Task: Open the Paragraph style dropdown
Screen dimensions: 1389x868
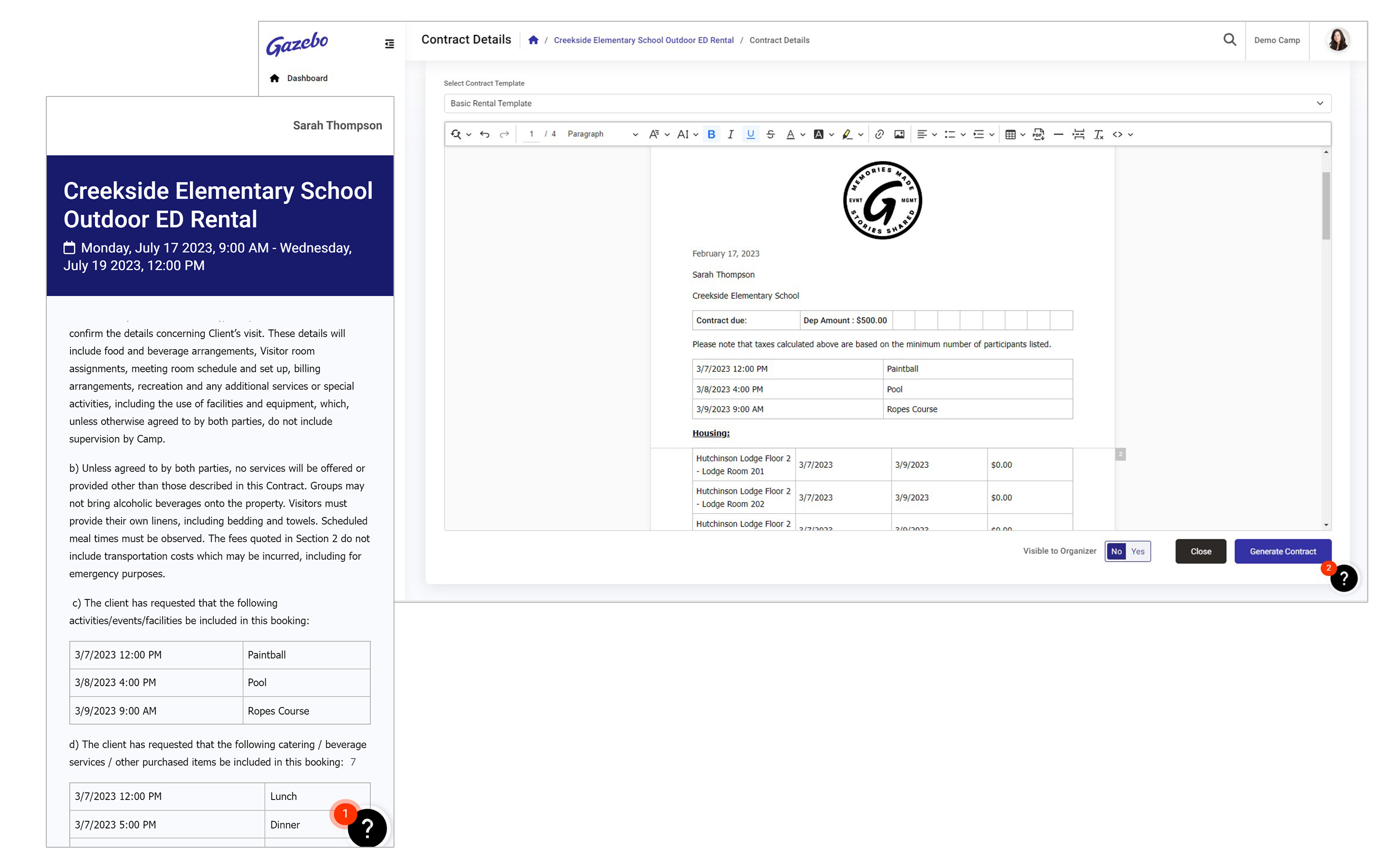Action: [602, 135]
